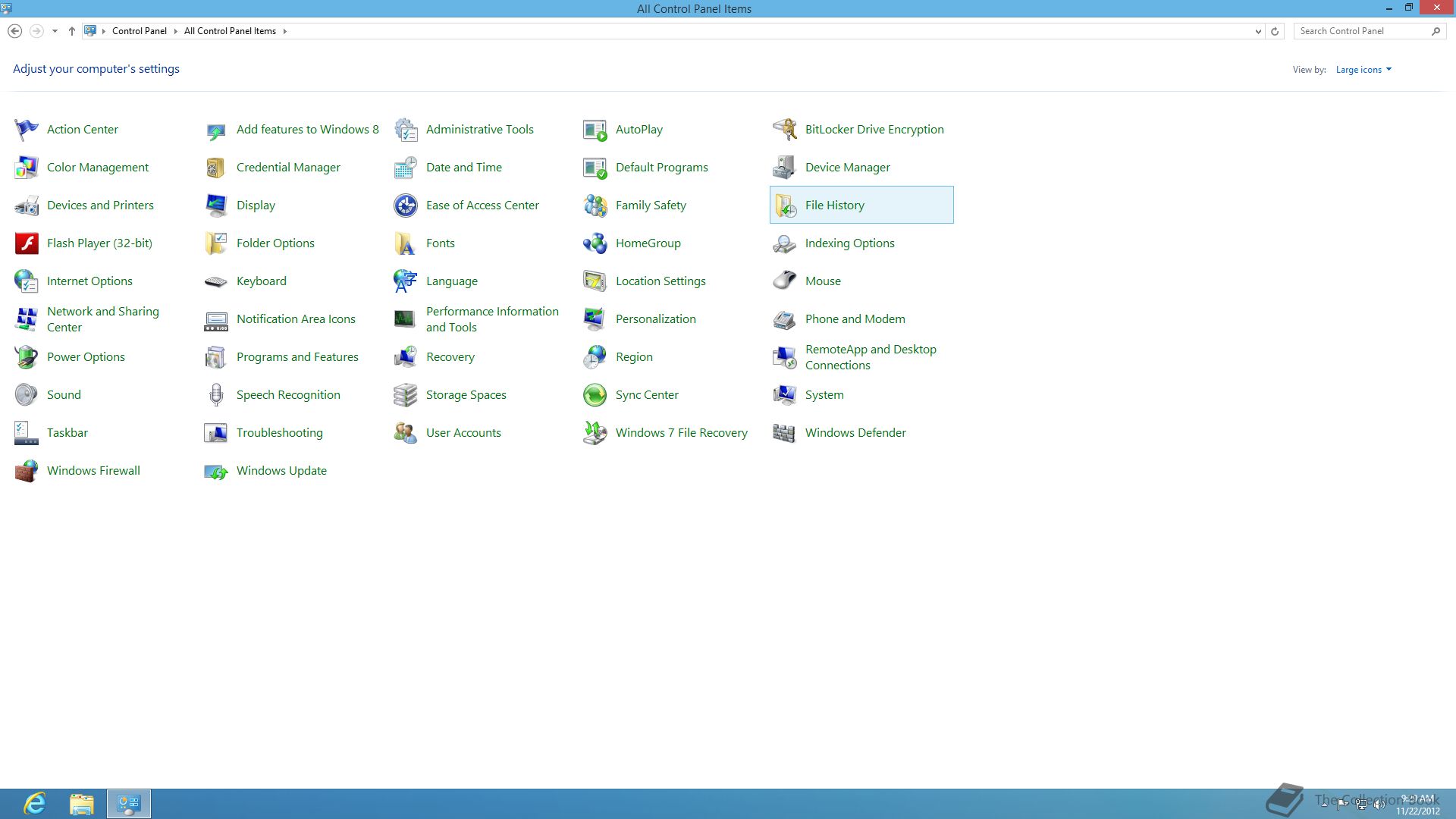Expand the chevron after All Control Panel Items
This screenshot has height=819, width=1456.
(285, 31)
